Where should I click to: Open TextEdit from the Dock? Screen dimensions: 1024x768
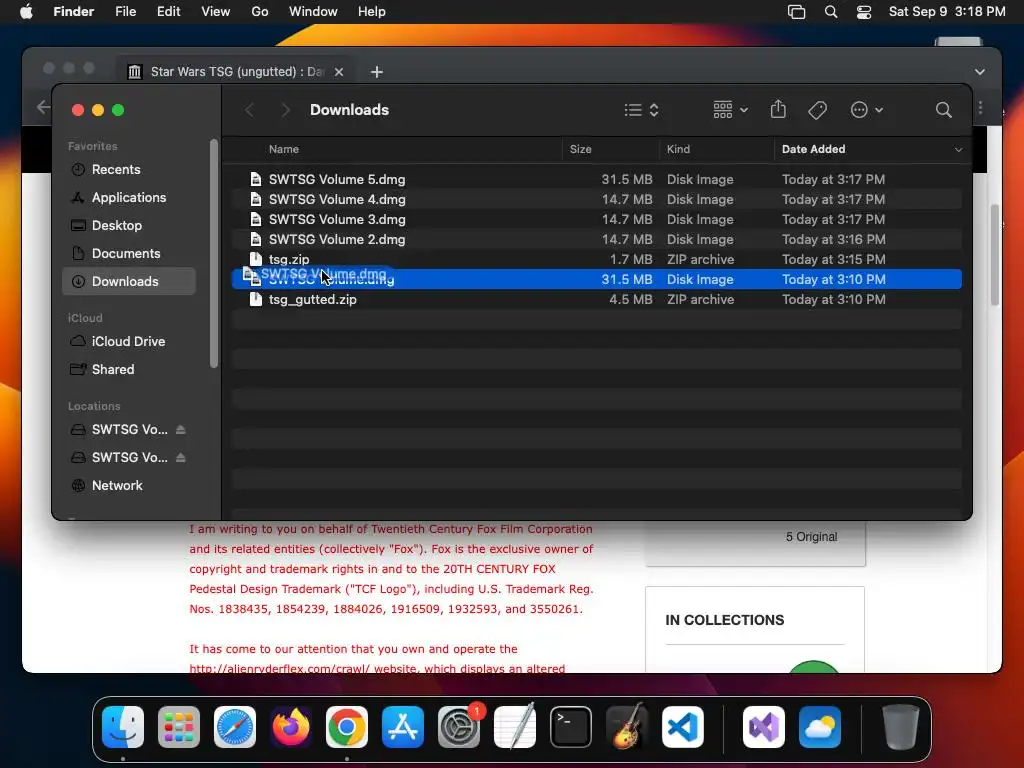[x=515, y=726]
